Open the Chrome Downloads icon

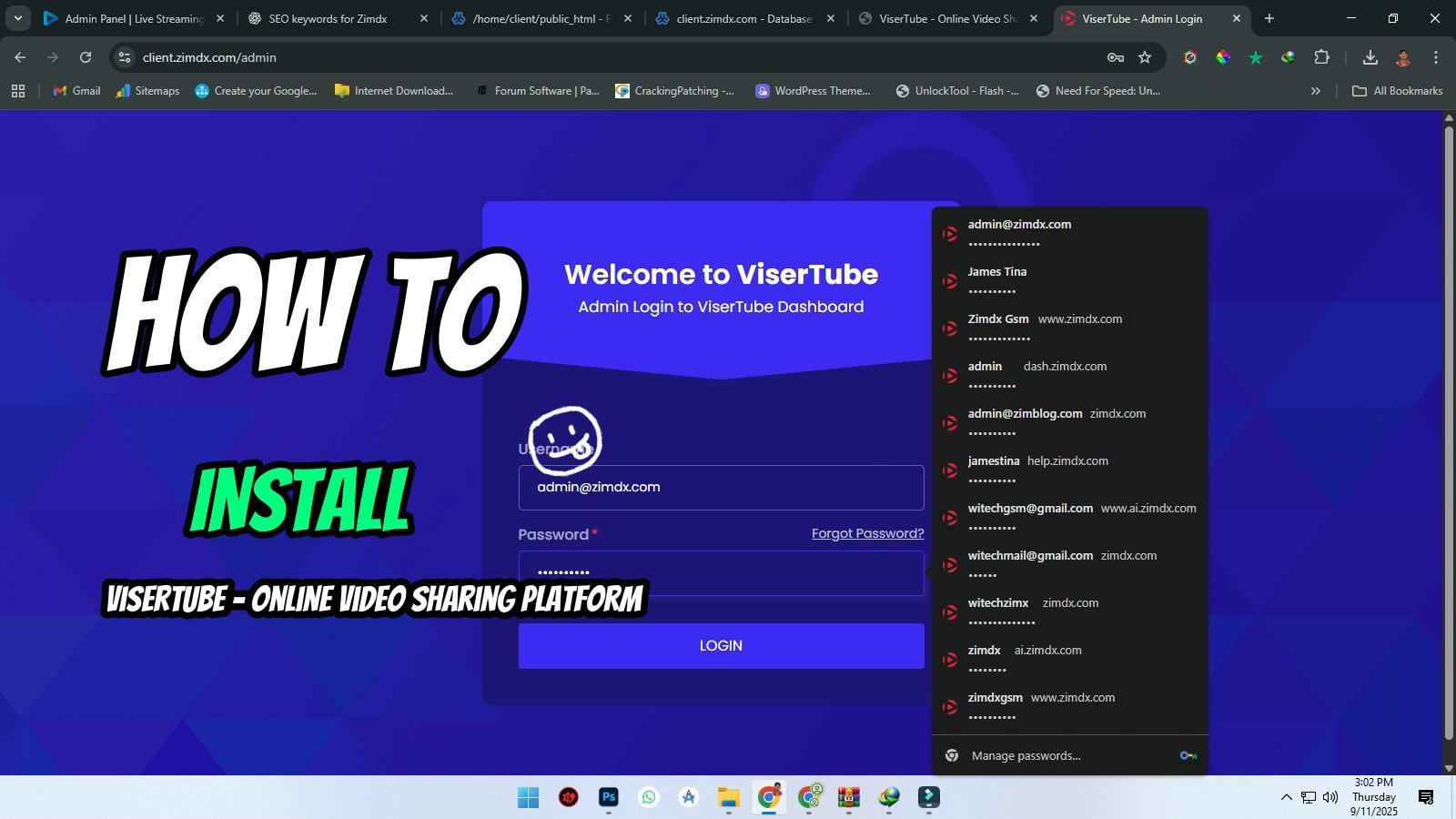tap(1370, 57)
